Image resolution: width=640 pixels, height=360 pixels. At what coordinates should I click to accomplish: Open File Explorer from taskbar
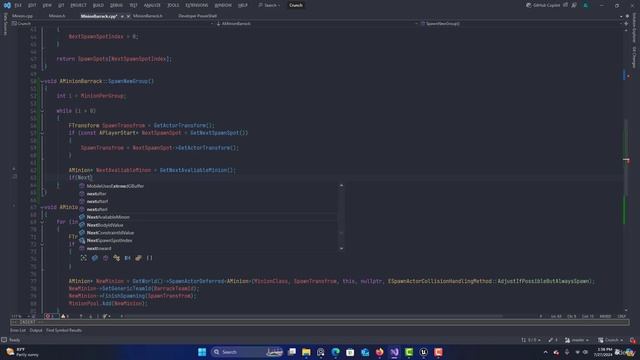(306, 352)
